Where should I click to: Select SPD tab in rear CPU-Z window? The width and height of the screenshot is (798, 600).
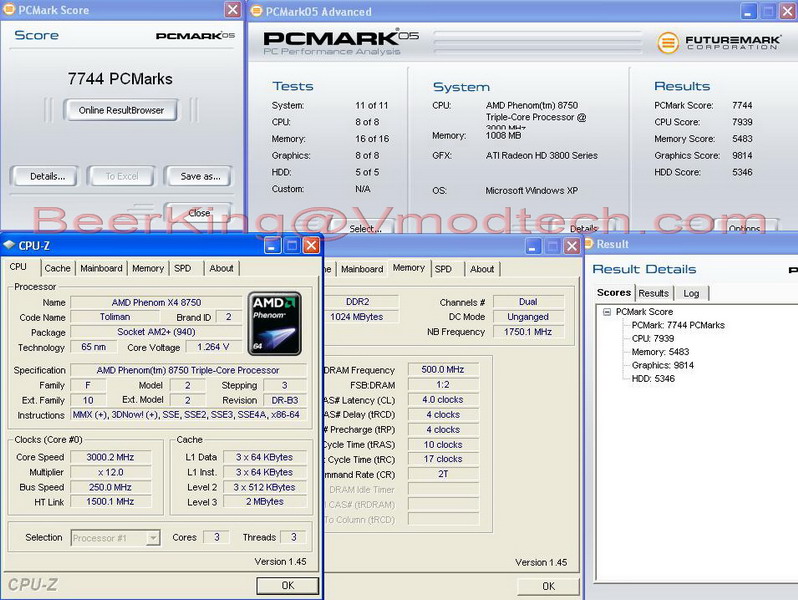pyautogui.click(x=443, y=269)
